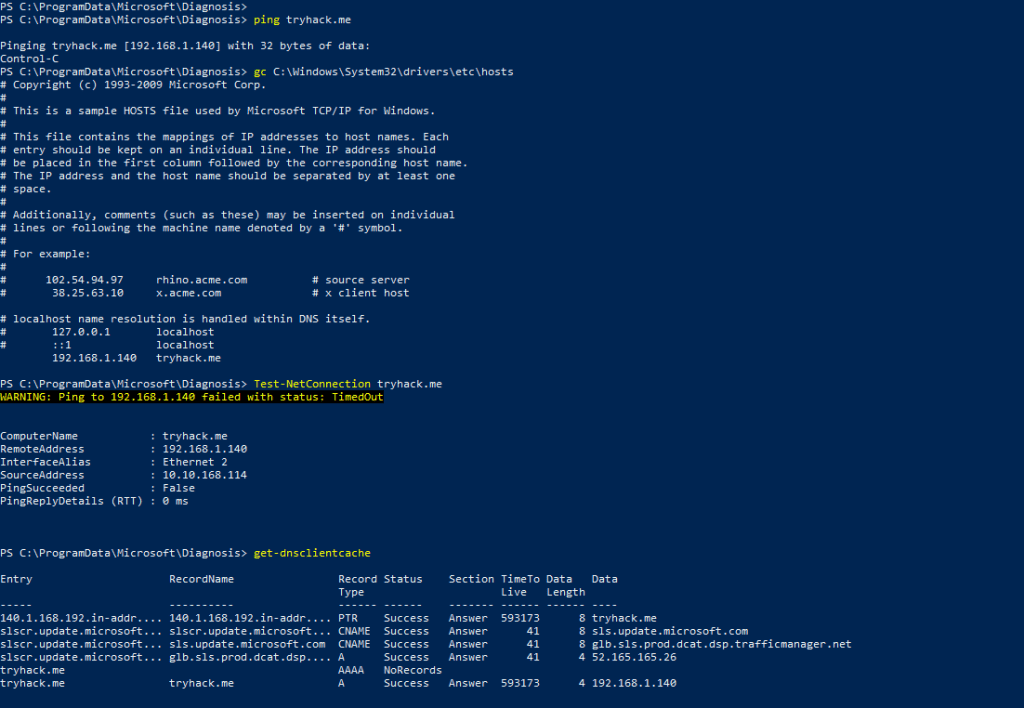
Task: Click the 102.54.94.97 example IP address
Action: [84, 280]
